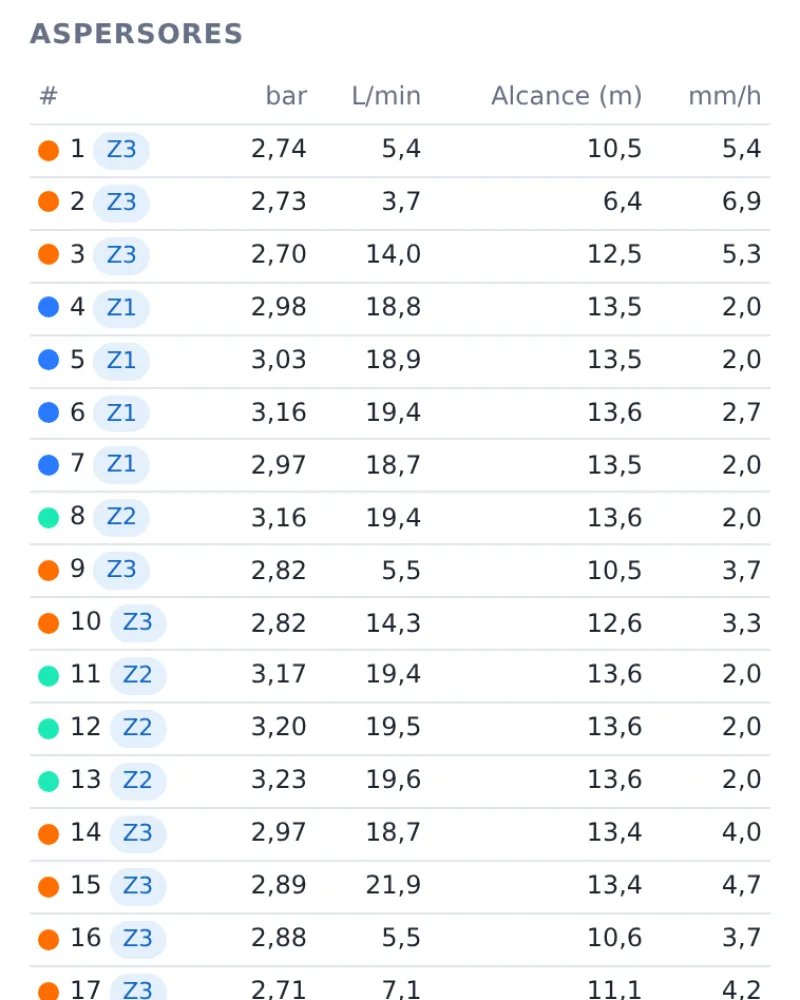The width and height of the screenshot is (800, 1000).
Task: Click the green dot of sprinkler 8
Action: click(x=48, y=518)
